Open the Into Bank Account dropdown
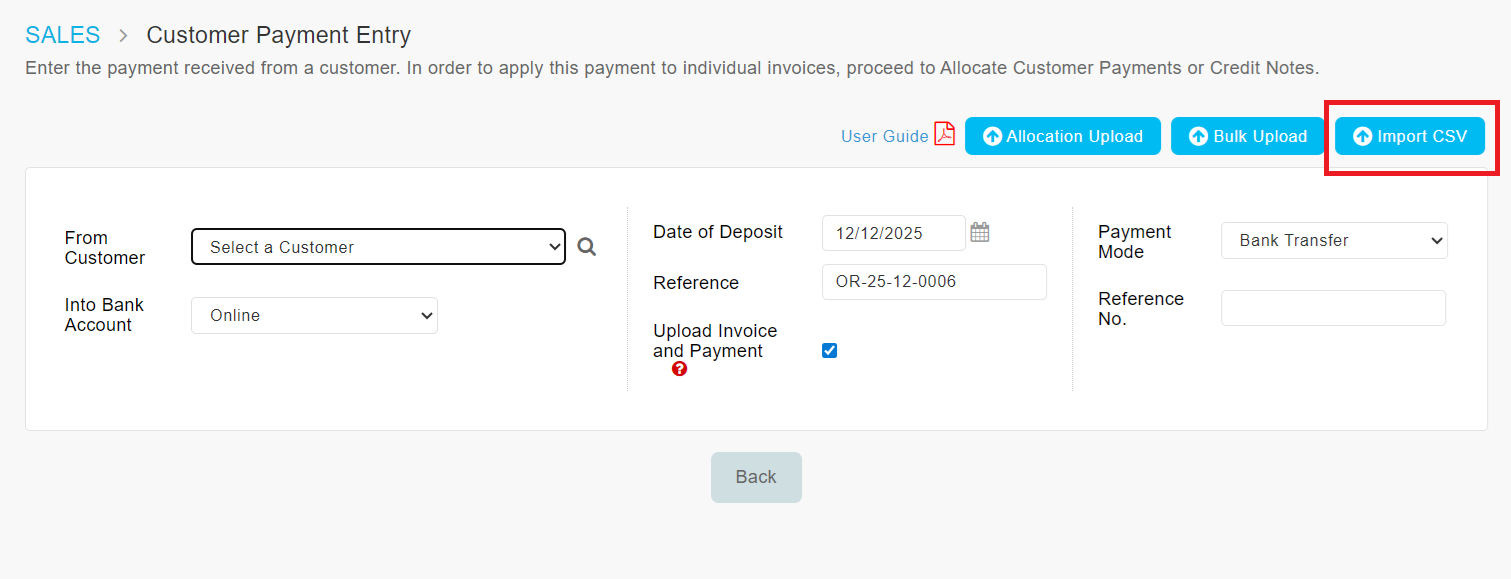 (314, 315)
